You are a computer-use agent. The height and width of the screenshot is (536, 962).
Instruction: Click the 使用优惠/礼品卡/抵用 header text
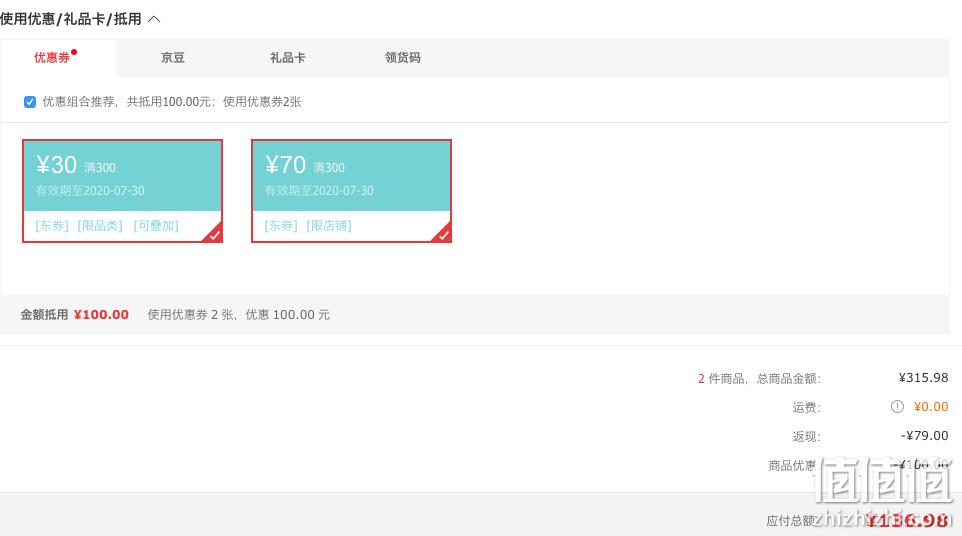click(71, 19)
